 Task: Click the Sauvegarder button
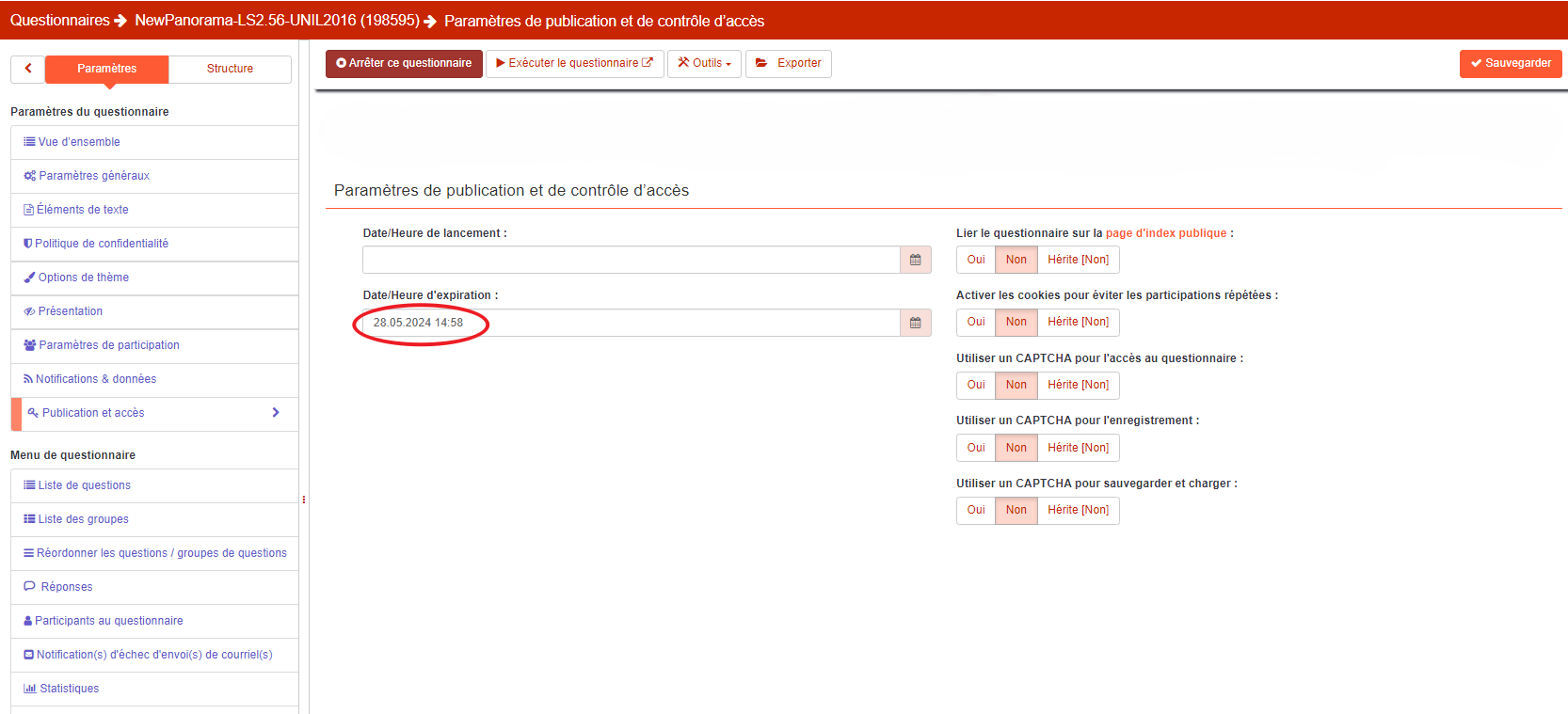pos(1511,63)
